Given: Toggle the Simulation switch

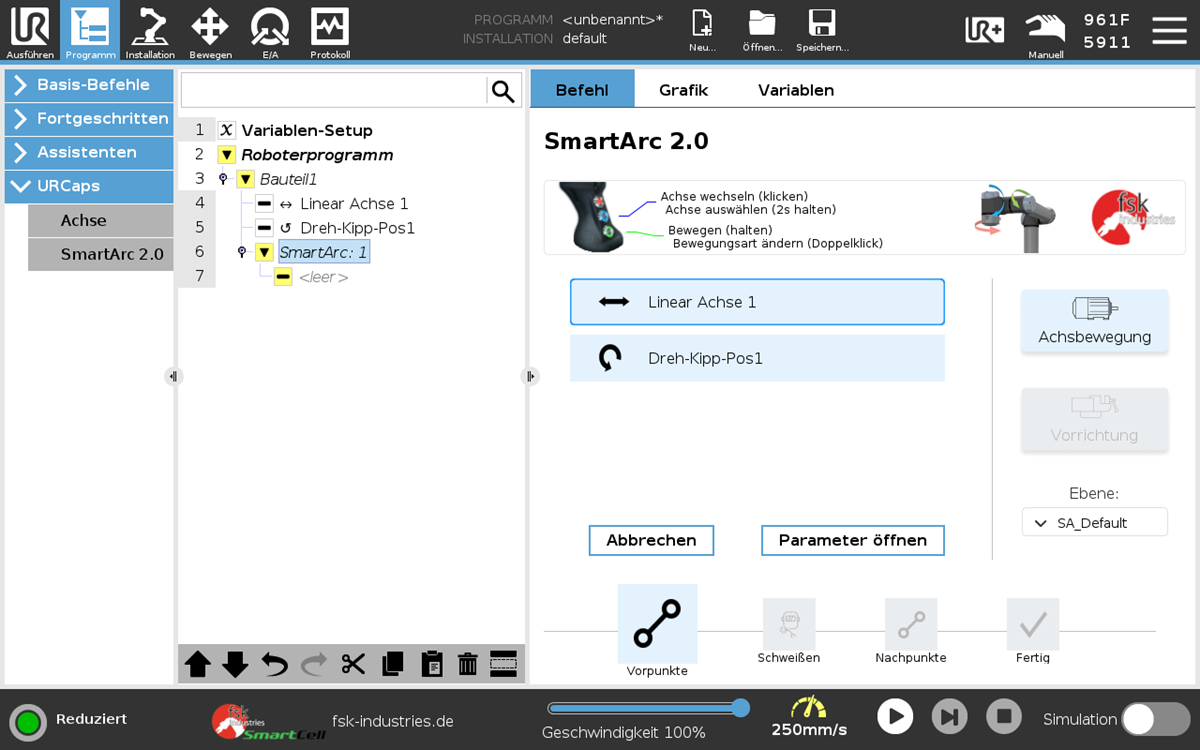Looking at the screenshot, I should (1155, 719).
